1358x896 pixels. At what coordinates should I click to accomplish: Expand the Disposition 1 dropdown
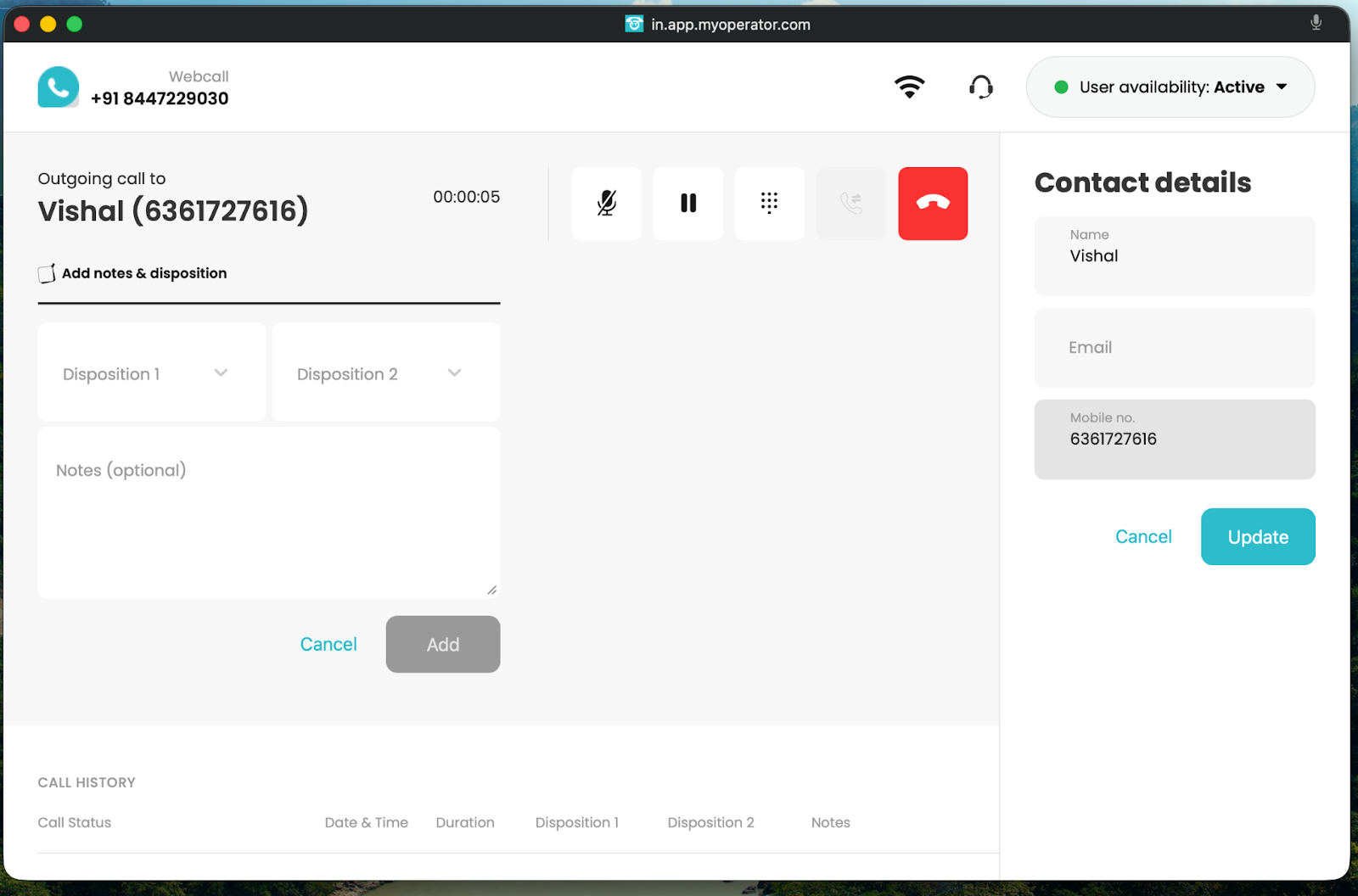click(152, 373)
